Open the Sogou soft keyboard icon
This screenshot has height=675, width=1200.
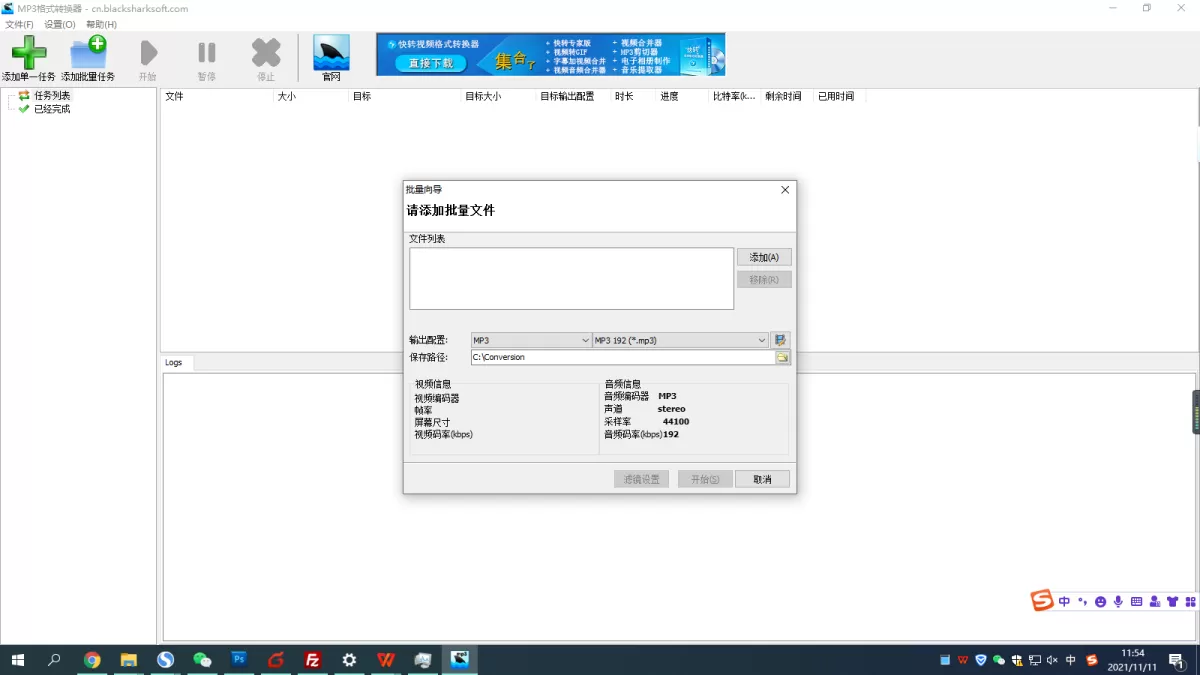point(1136,602)
